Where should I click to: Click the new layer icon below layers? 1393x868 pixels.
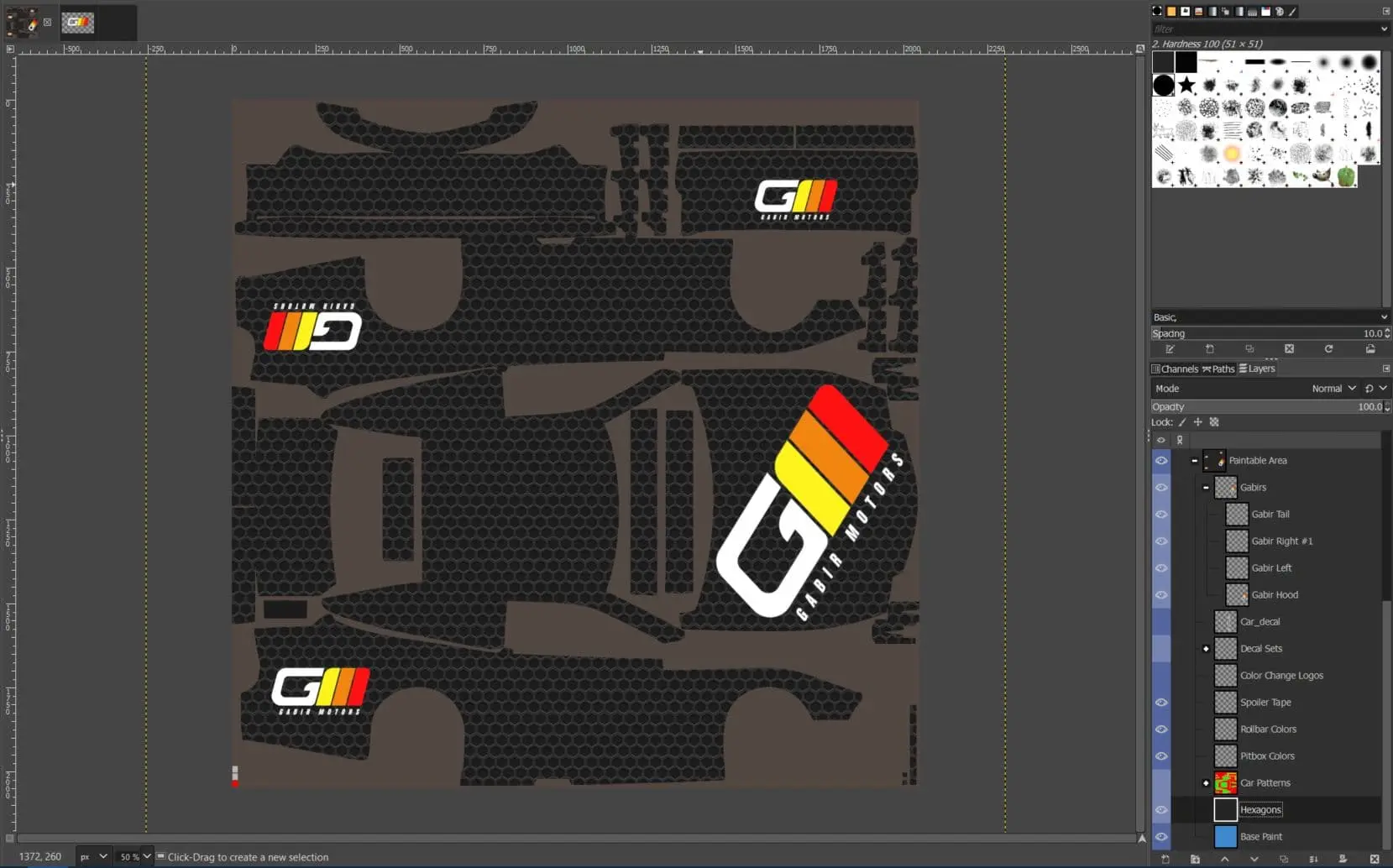(x=1165, y=859)
